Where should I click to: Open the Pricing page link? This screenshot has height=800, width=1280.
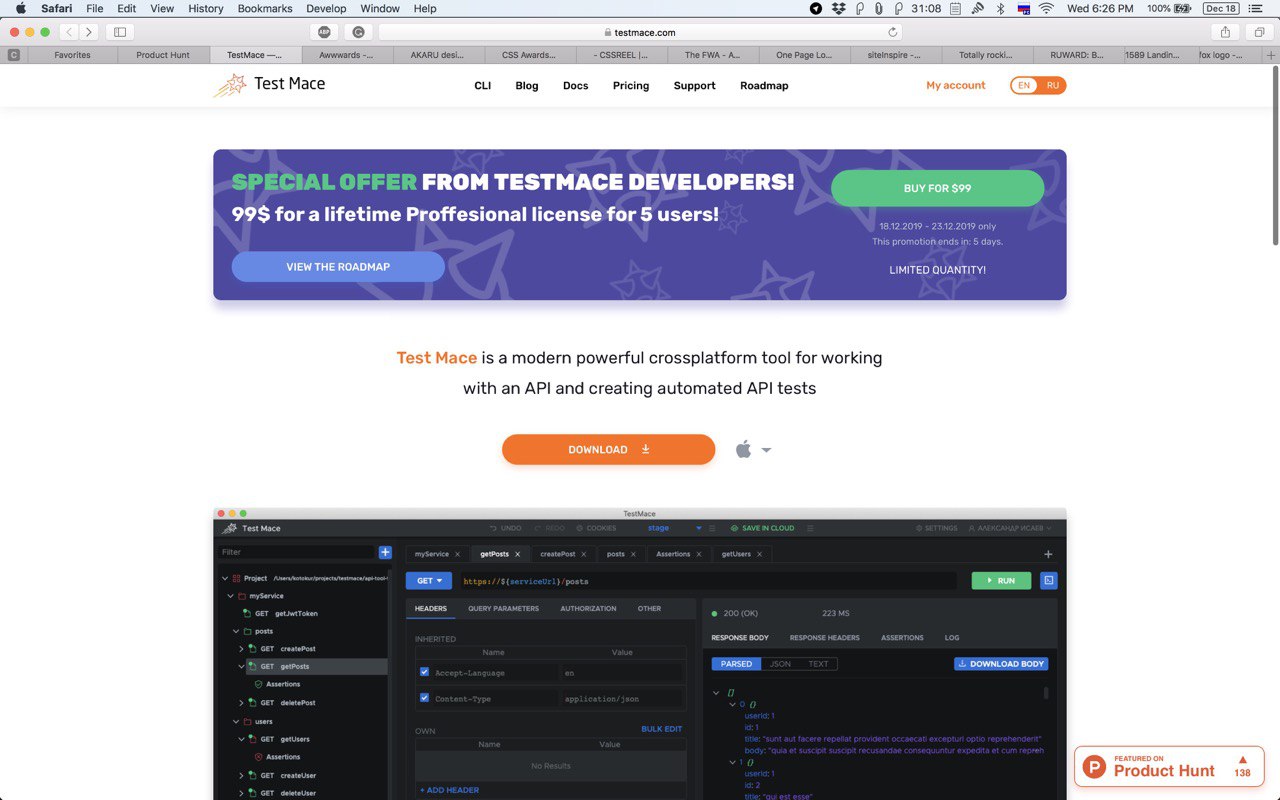click(x=631, y=86)
